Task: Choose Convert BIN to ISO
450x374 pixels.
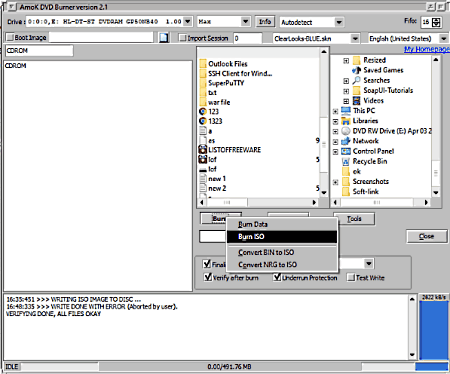Action: coord(282,252)
